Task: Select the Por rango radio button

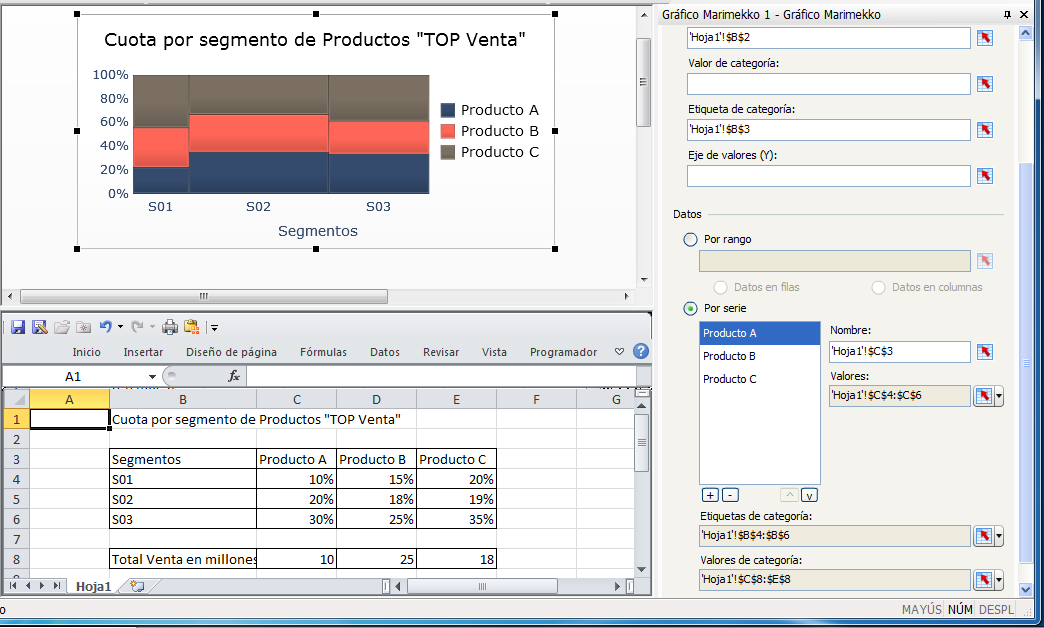Action: [x=690, y=240]
